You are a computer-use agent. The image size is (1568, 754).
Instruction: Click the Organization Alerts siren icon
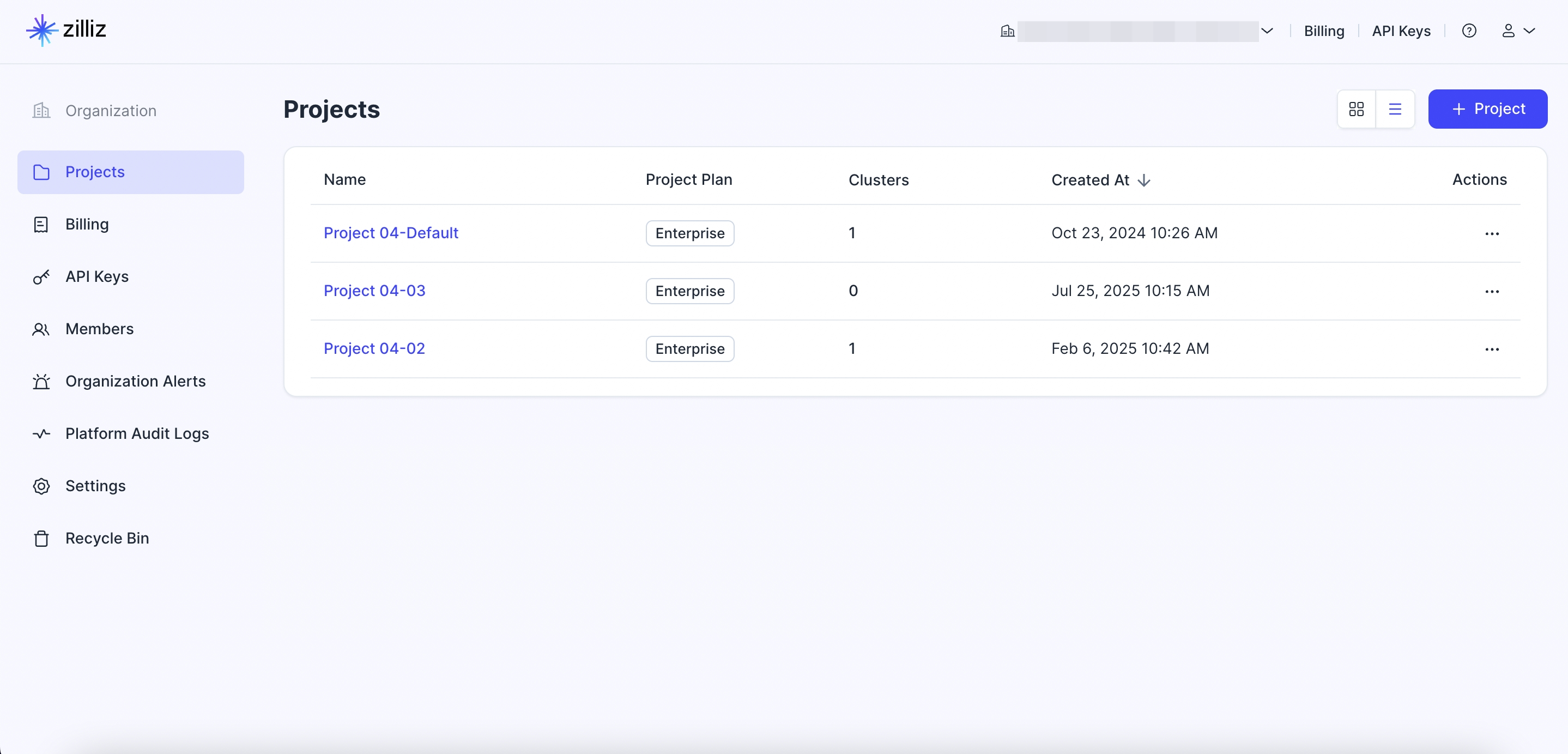click(x=41, y=381)
